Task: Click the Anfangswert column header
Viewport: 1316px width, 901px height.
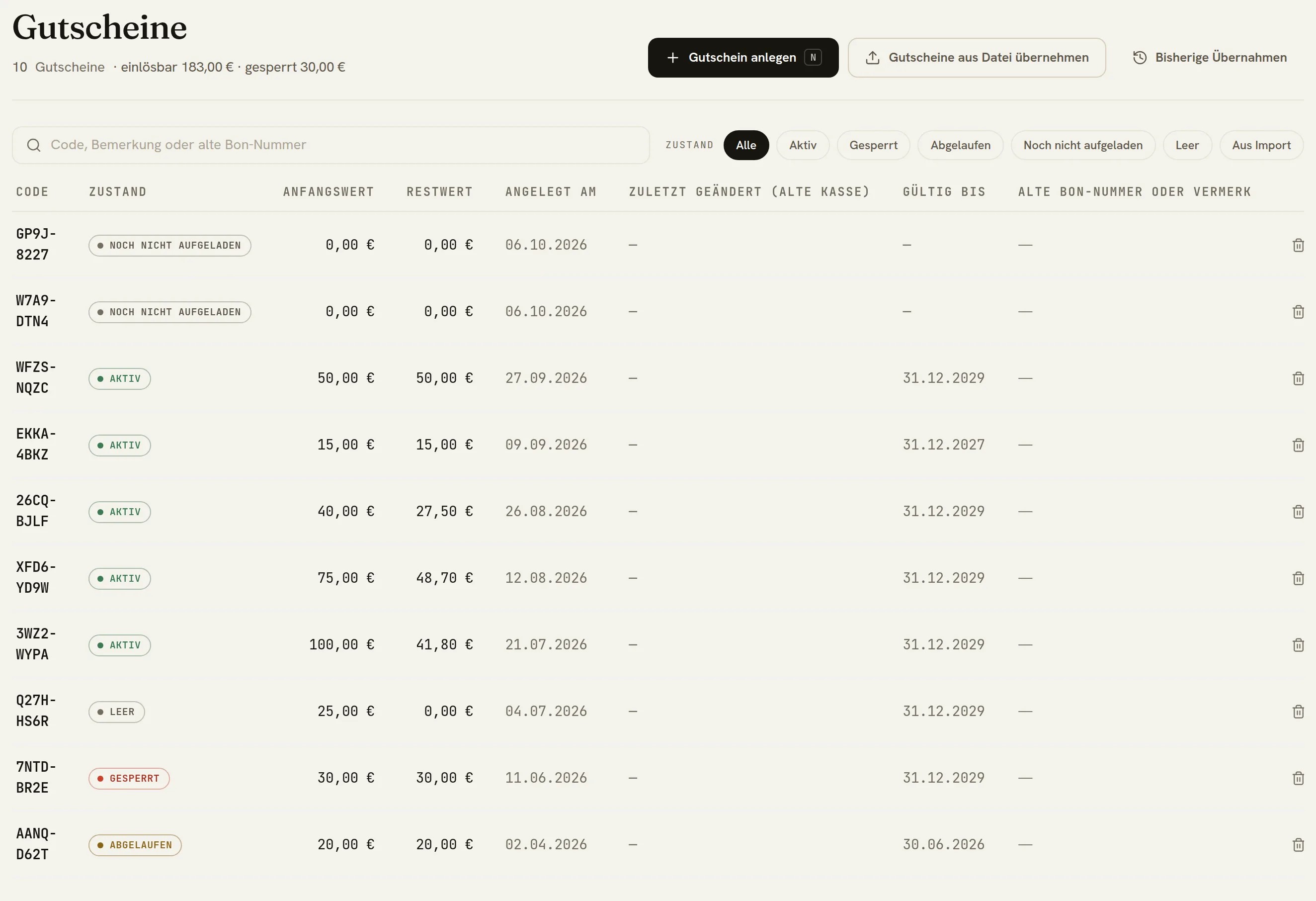Action: pyautogui.click(x=329, y=191)
